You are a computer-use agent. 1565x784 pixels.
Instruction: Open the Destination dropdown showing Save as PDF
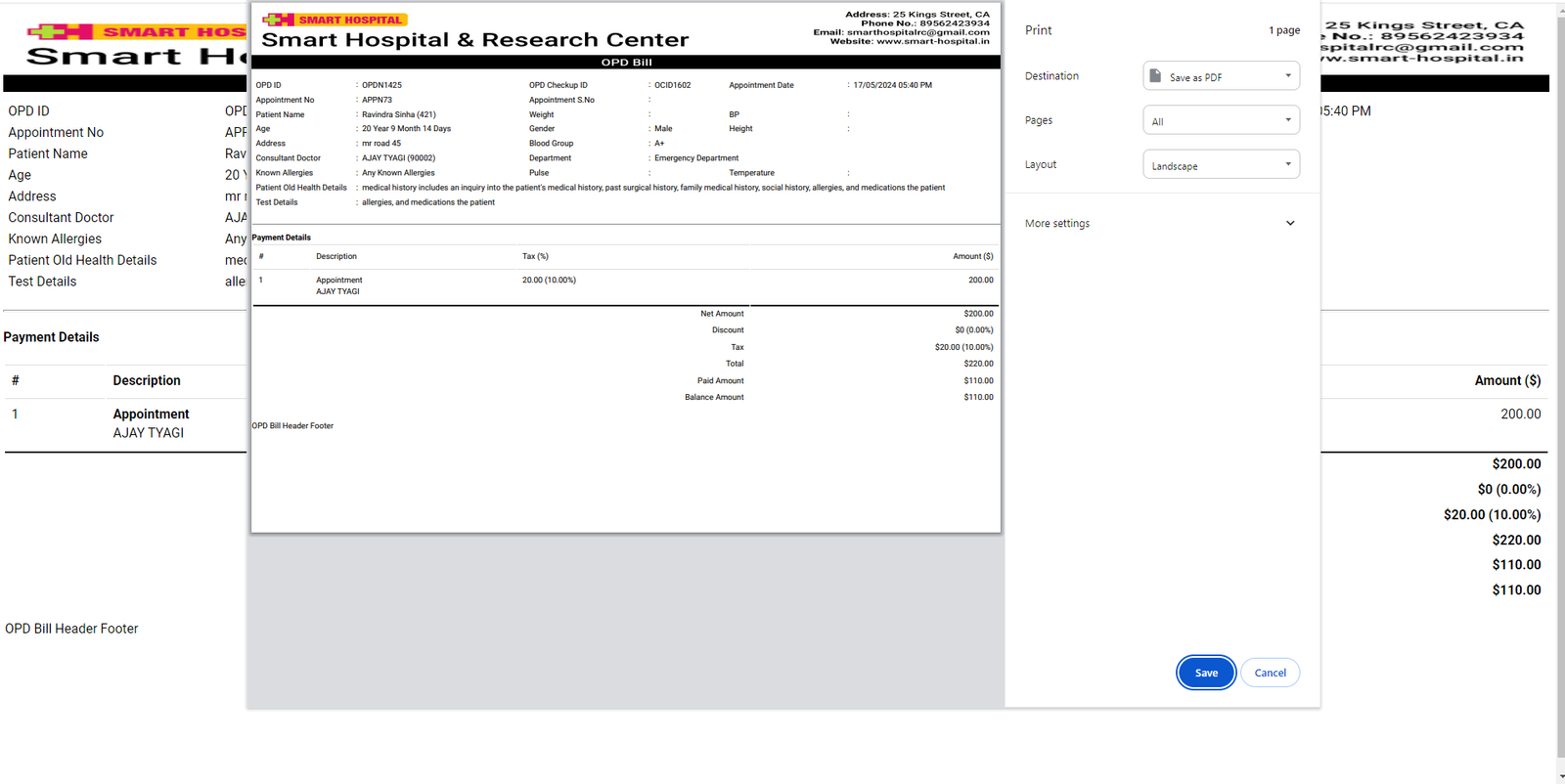1221,76
